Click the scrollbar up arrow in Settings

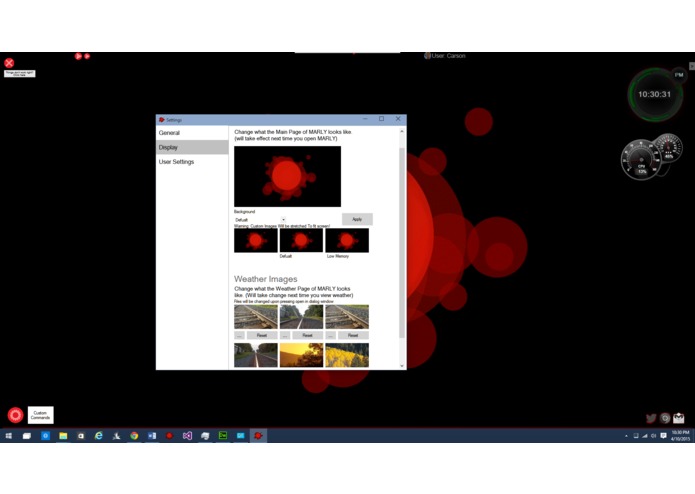tap(402, 131)
